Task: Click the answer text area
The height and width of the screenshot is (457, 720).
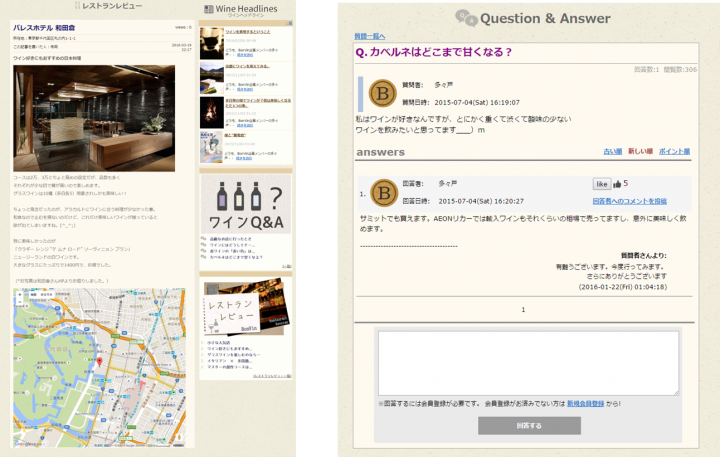Action: [528, 363]
